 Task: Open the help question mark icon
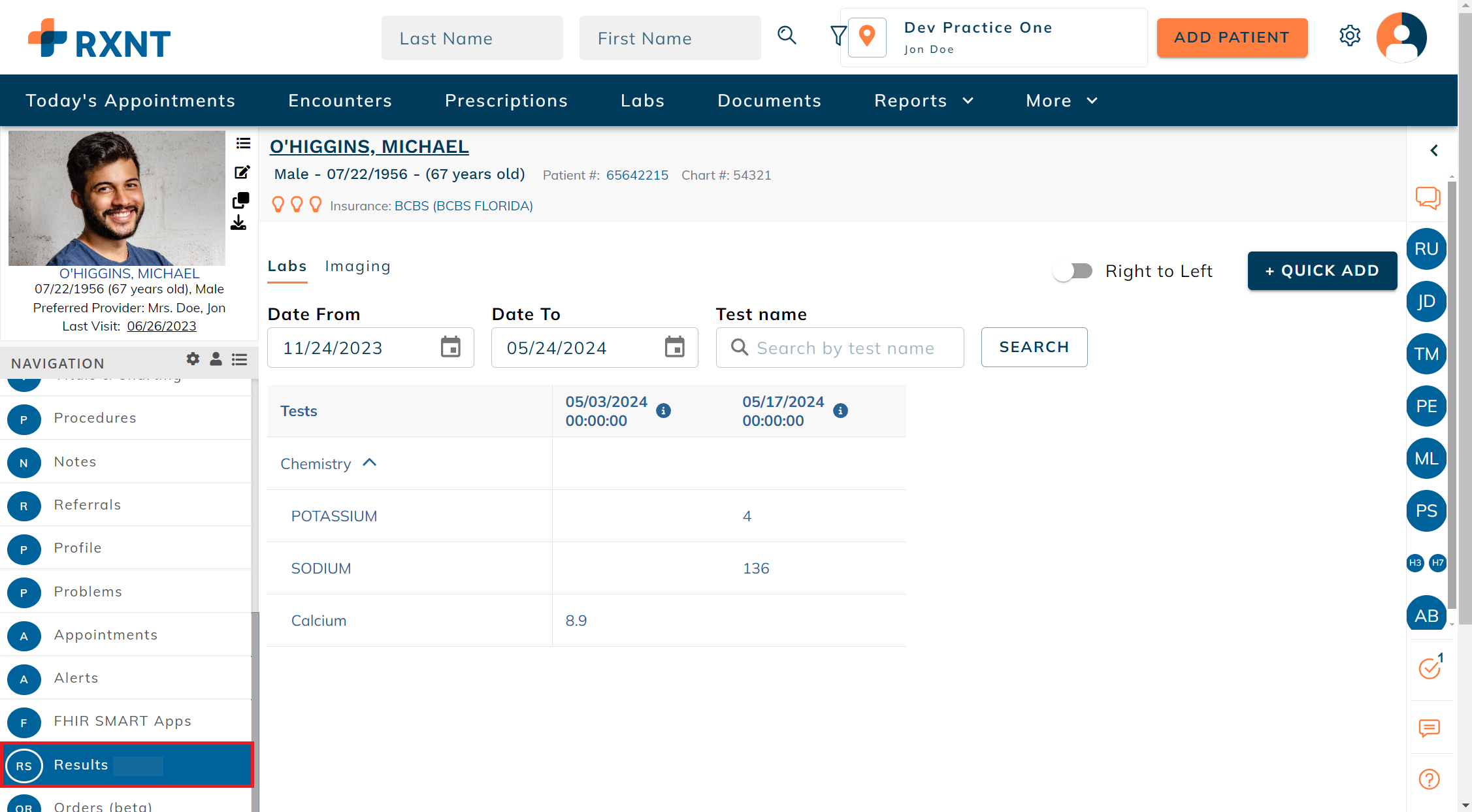(x=1430, y=779)
